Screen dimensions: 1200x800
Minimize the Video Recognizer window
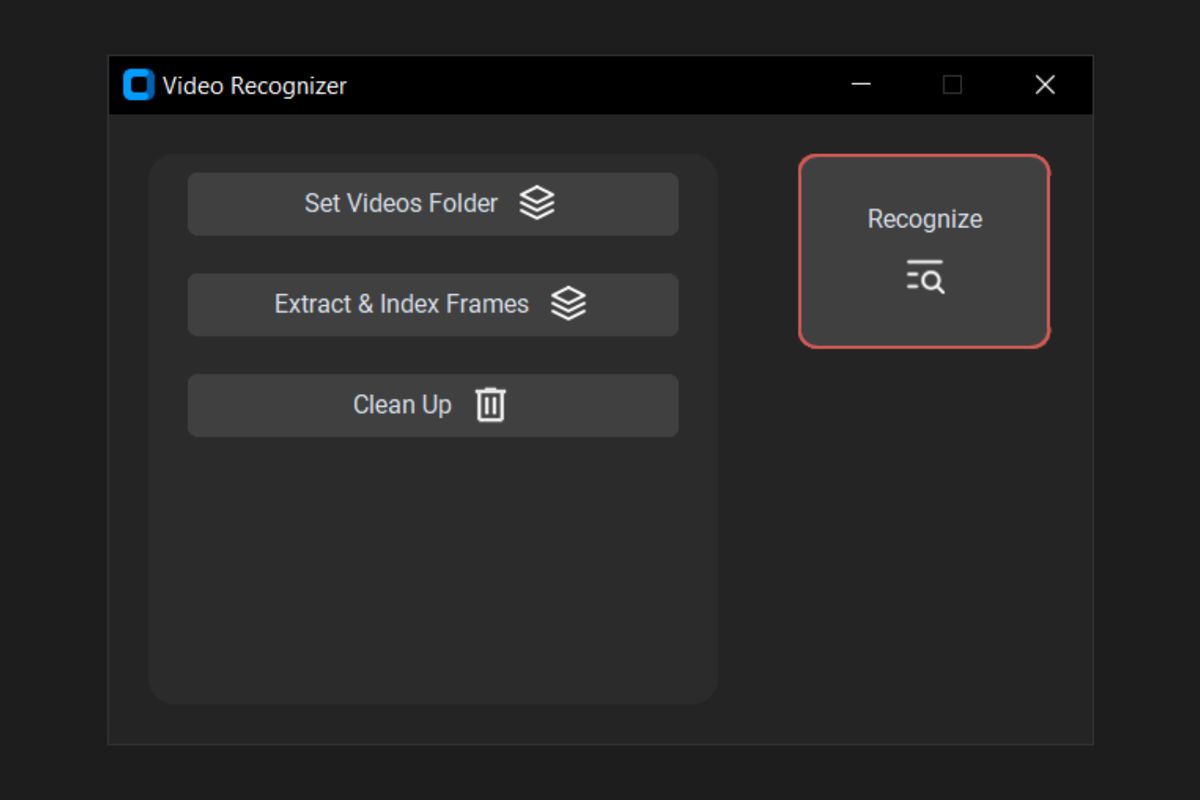[861, 85]
